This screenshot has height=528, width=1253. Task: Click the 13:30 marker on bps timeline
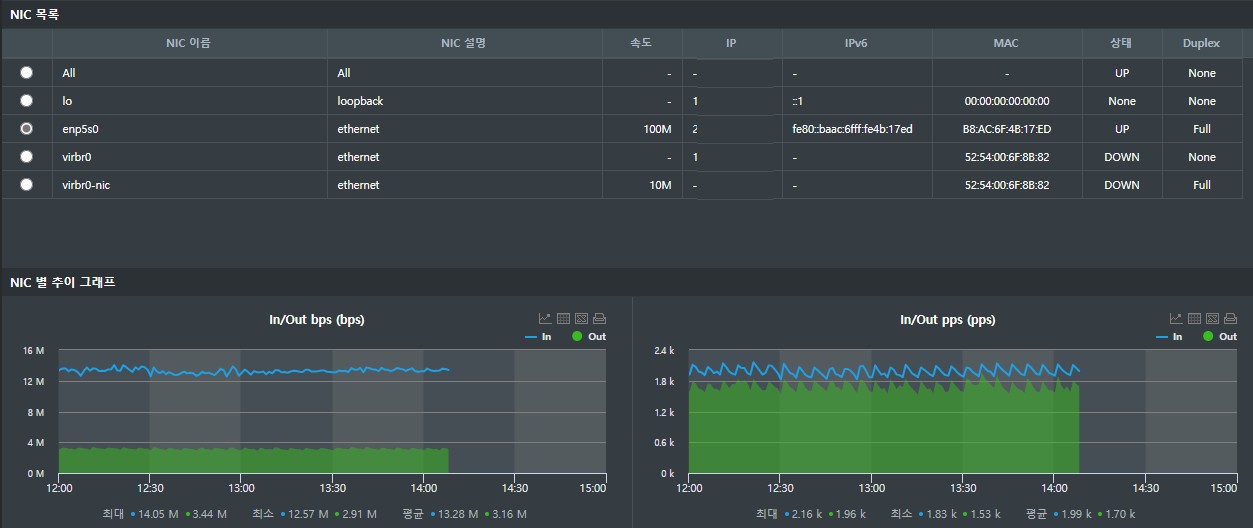(332, 488)
